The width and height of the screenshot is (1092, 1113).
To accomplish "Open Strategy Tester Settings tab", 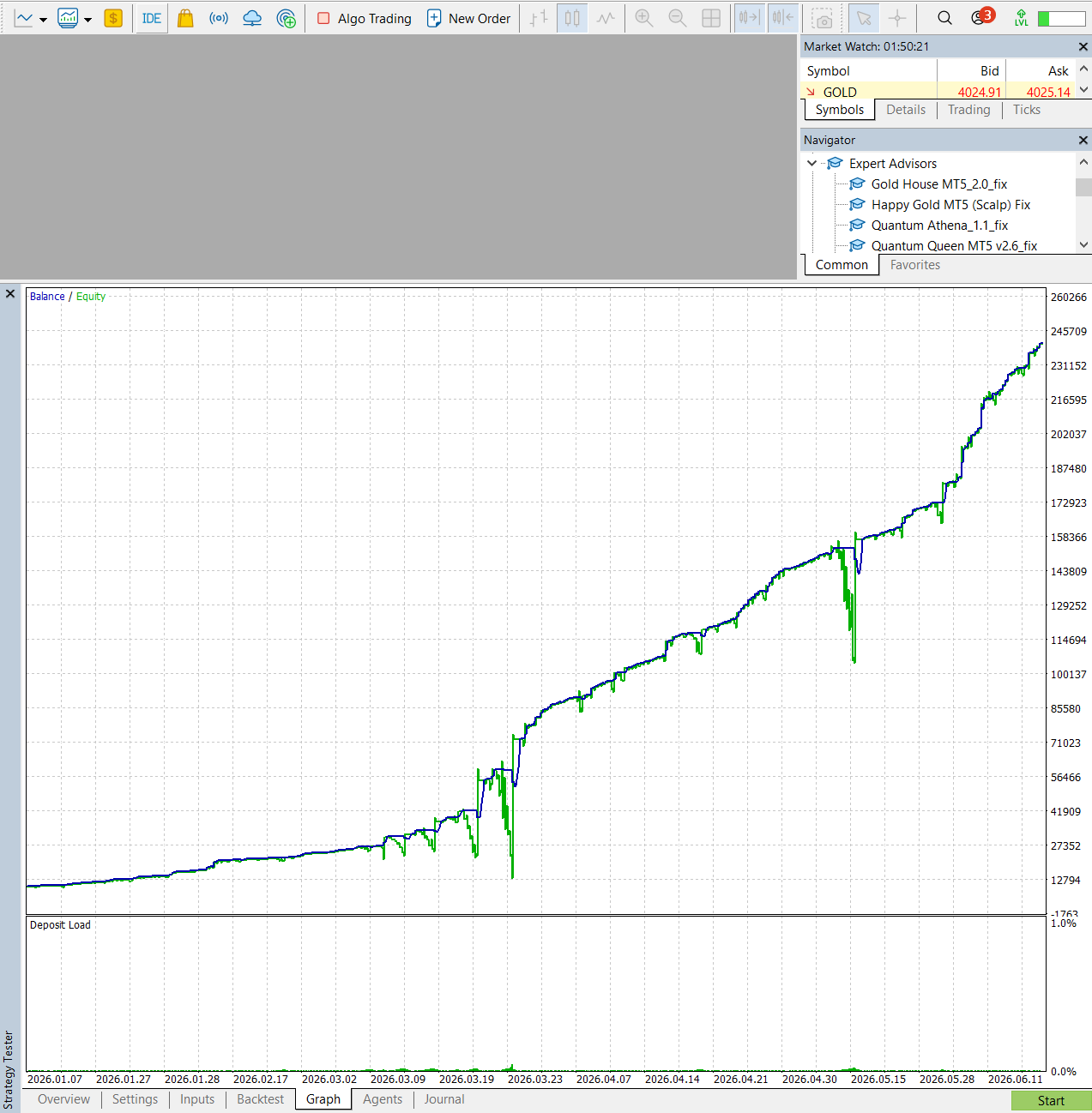I will click(135, 1099).
